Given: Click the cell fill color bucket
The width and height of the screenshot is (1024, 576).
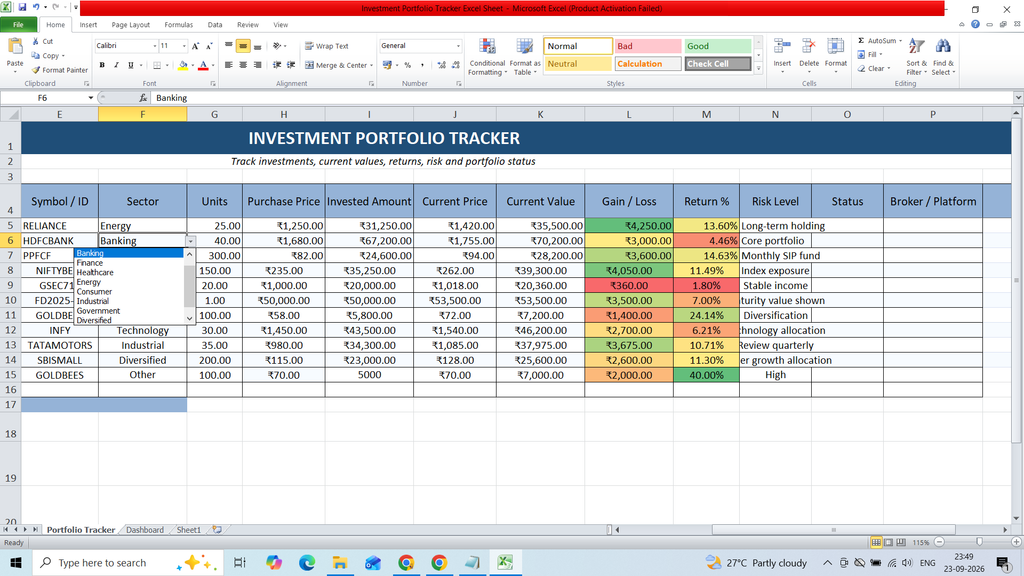Looking at the screenshot, I should click(183, 65).
